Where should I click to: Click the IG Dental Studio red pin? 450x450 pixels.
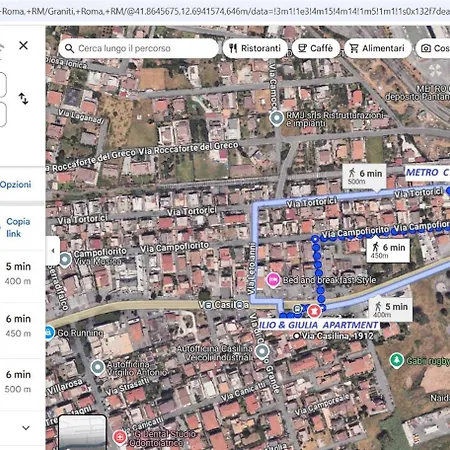click(x=120, y=437)
